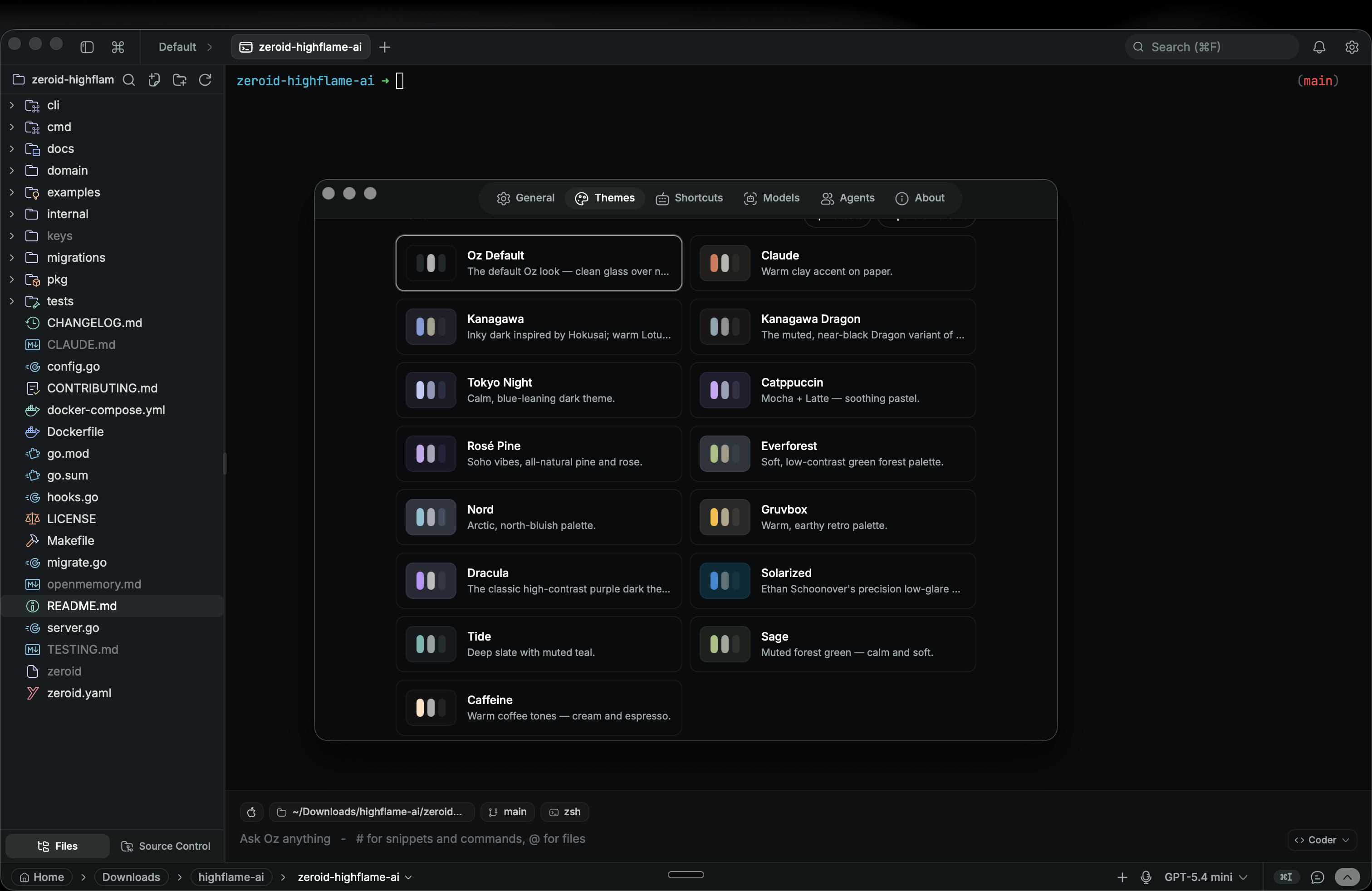Image resolution: width=1372 pixels, height=891 pixels.
Task: Toggle the sidebar panel icon
Action: [x=87, y=47]
